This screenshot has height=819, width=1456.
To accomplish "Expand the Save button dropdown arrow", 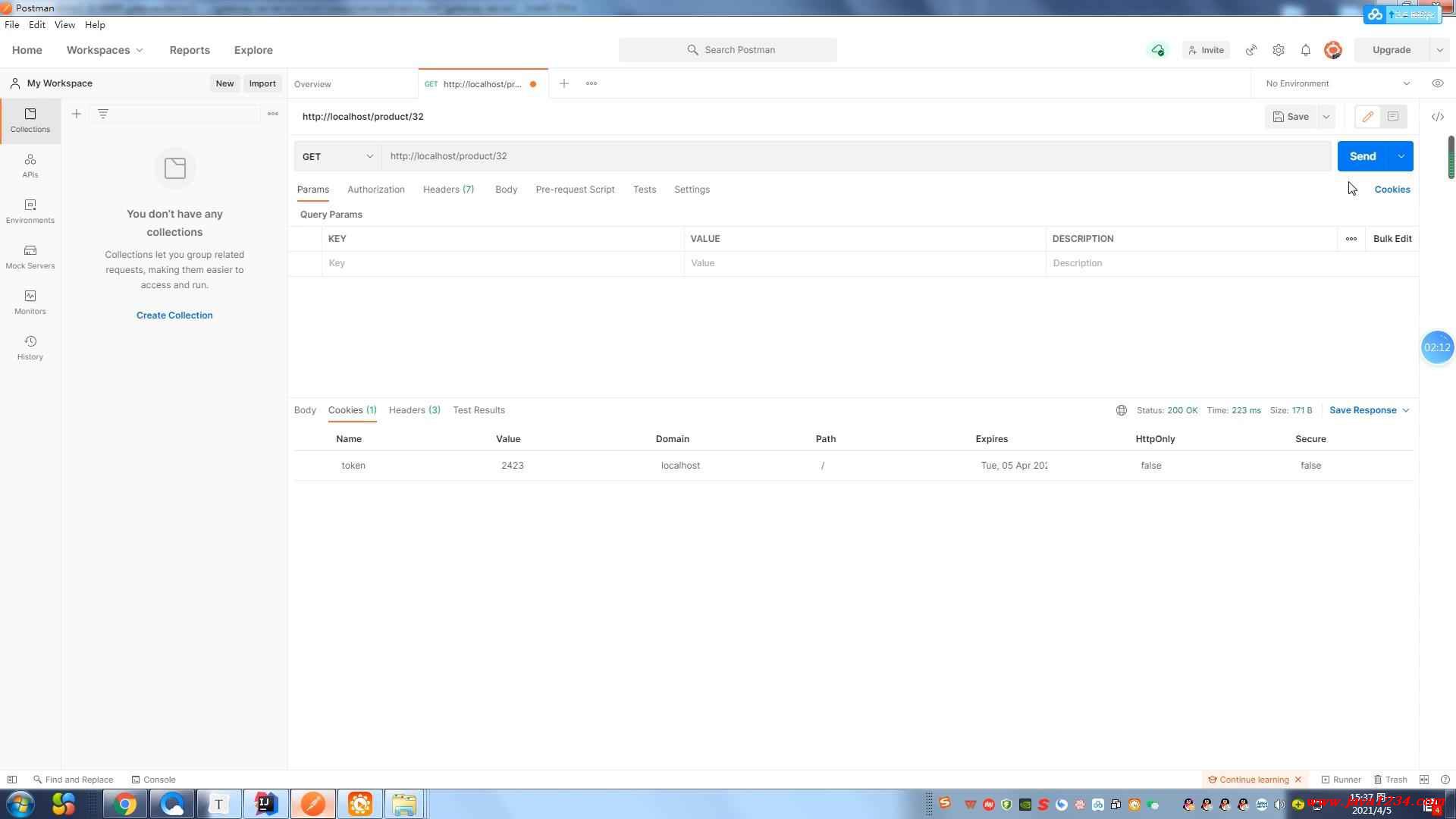I will 1326,117.
